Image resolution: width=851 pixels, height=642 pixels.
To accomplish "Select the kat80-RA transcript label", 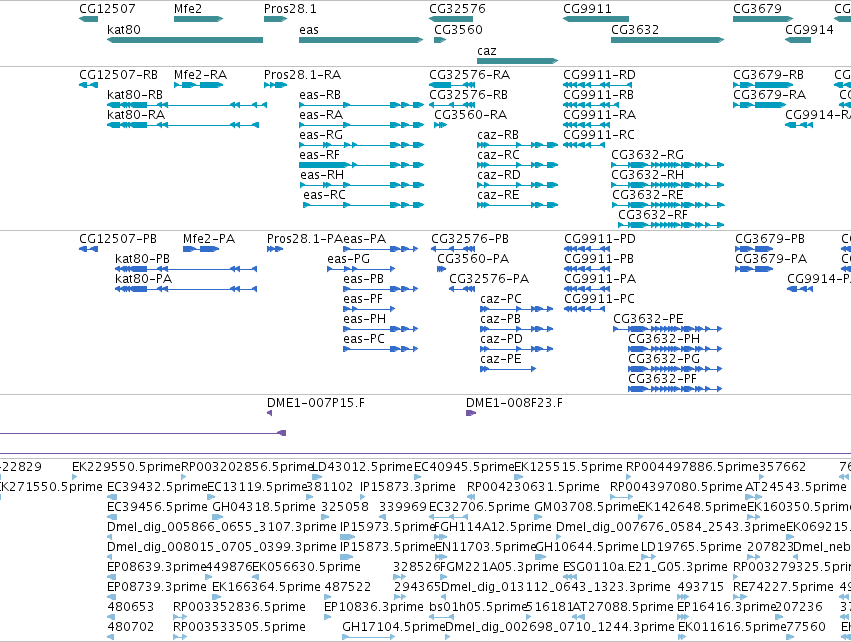I will coord(136,115).
